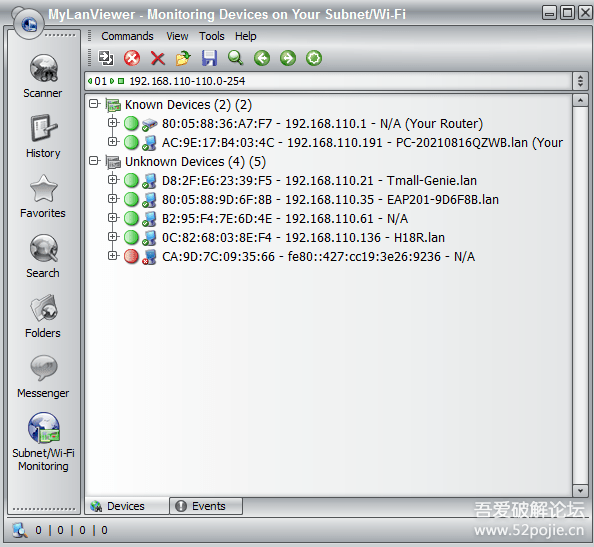
Task: Open the Tools menu
Action: [212, 36]
